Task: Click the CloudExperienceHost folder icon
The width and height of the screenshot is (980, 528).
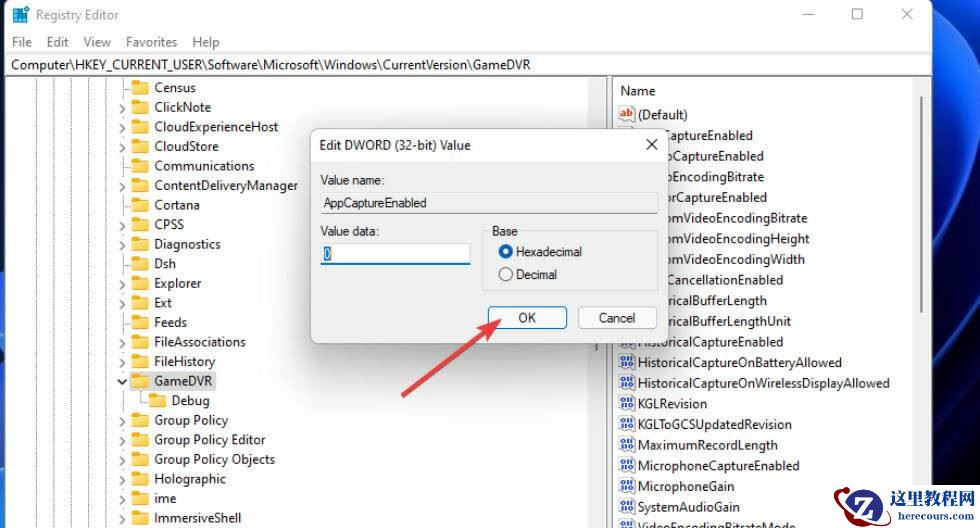Action: point(140,126)
